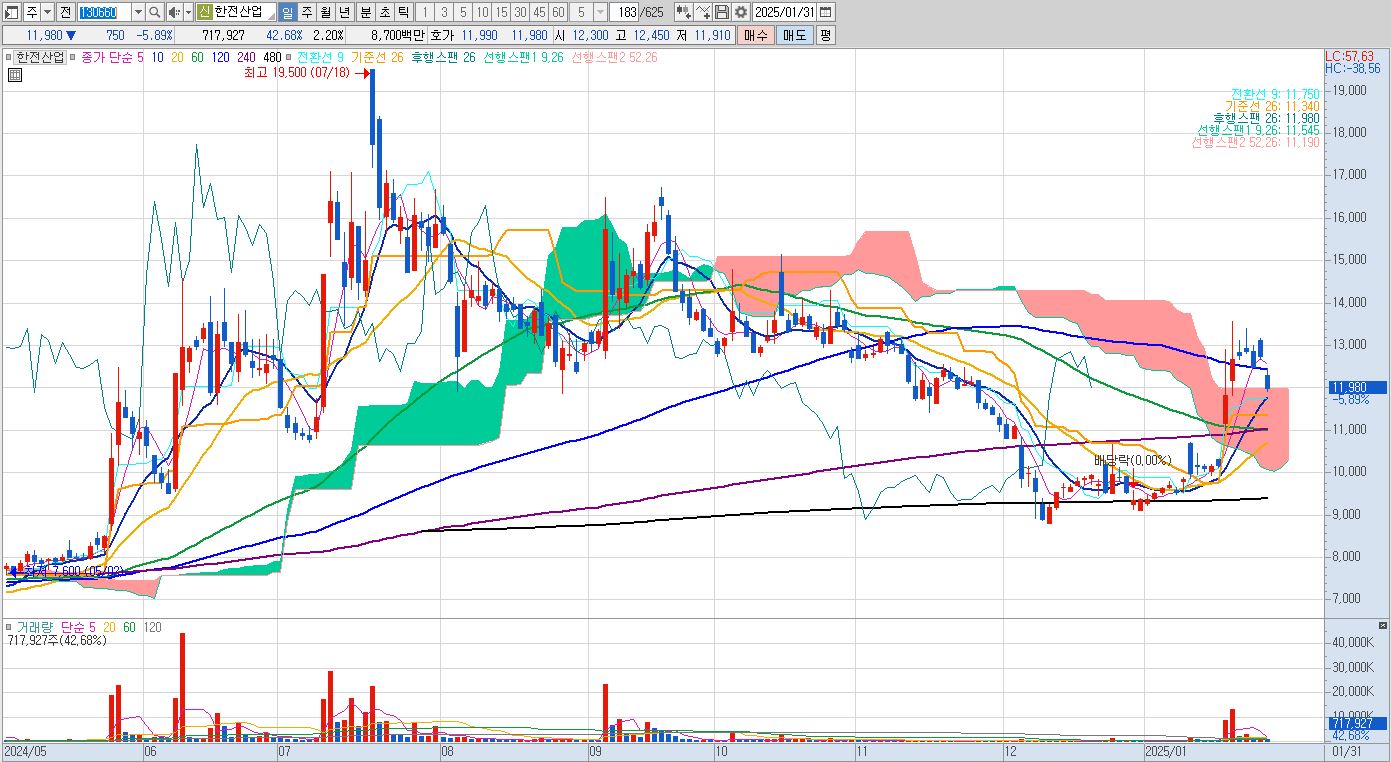The width and height of the screenshot is (1391, 762).
Task: Click the 매도 sell button
Action: [794, 35]
